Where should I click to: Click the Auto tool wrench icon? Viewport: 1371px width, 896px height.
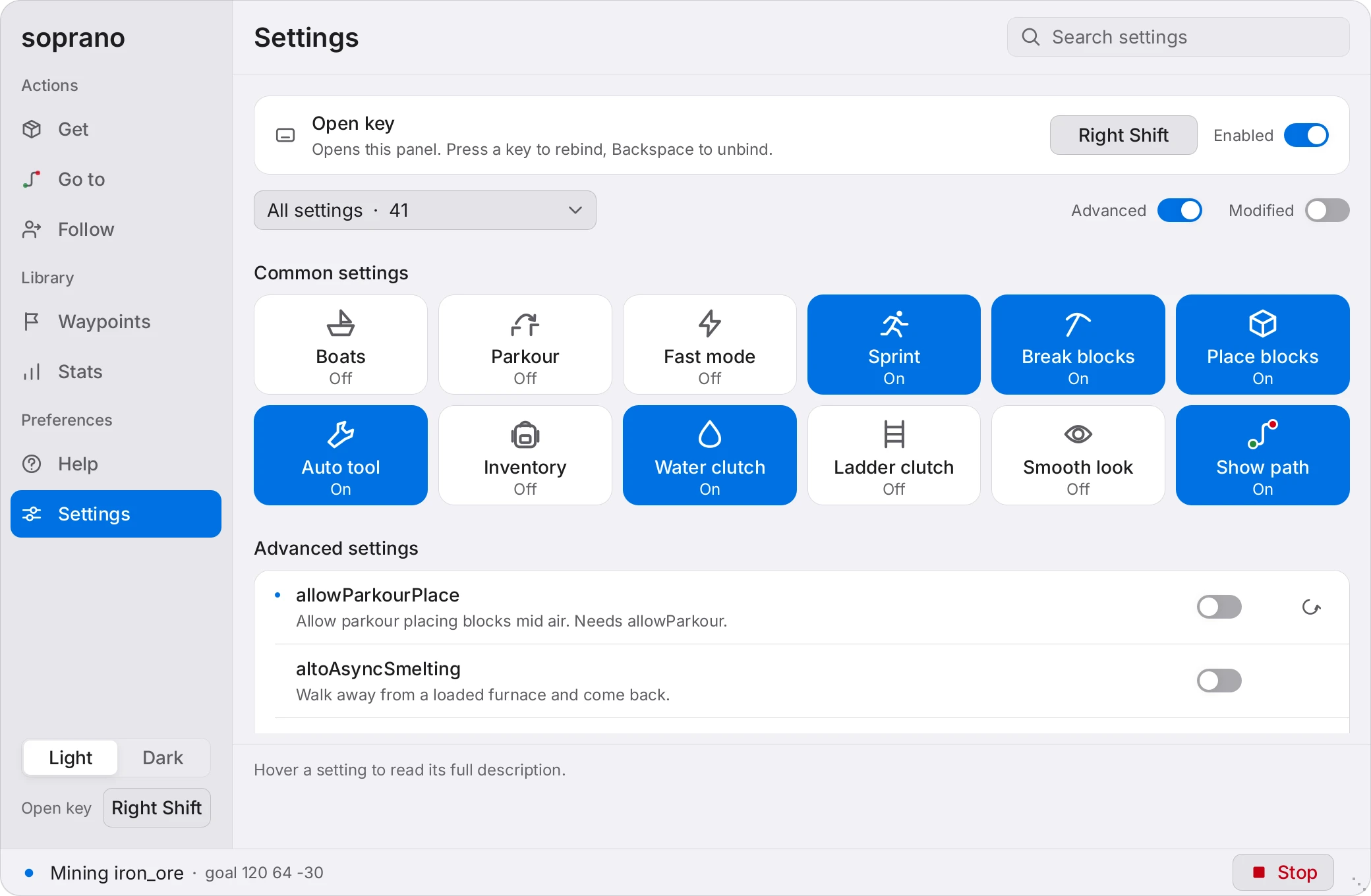341,434
